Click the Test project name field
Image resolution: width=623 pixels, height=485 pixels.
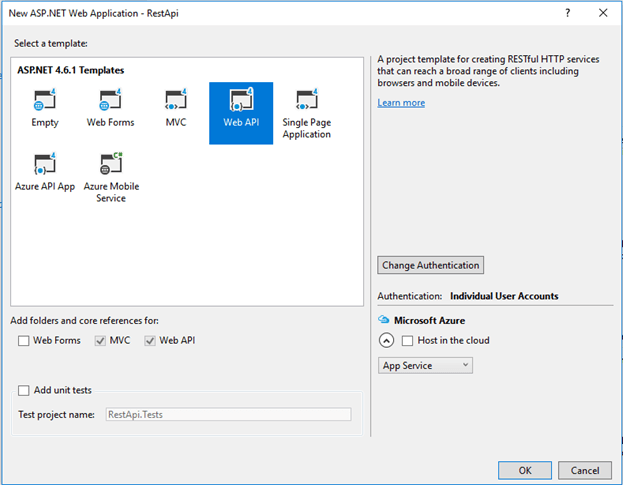228,414
